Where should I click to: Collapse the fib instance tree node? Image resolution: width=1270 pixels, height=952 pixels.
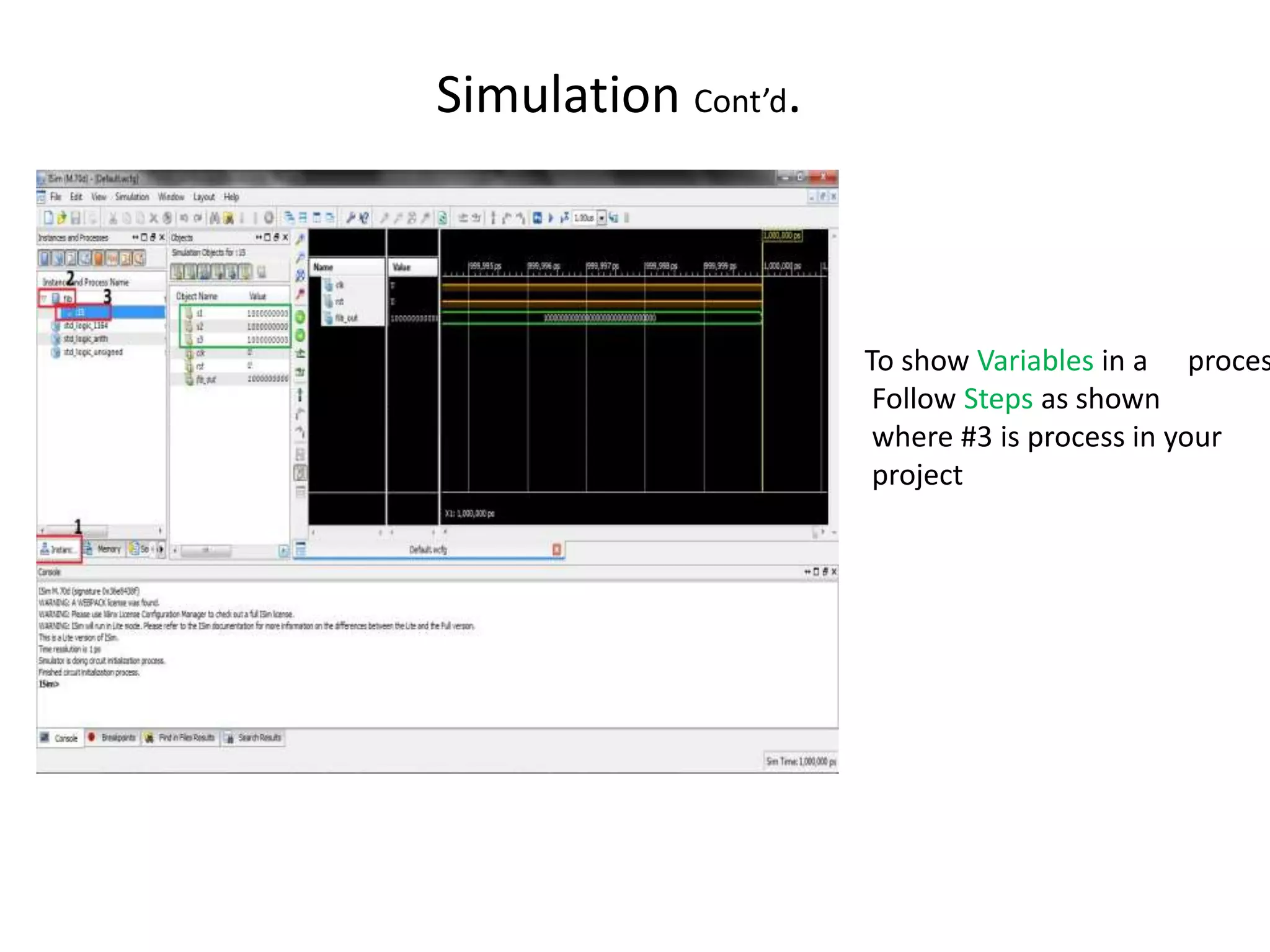(x=44, y=299)
